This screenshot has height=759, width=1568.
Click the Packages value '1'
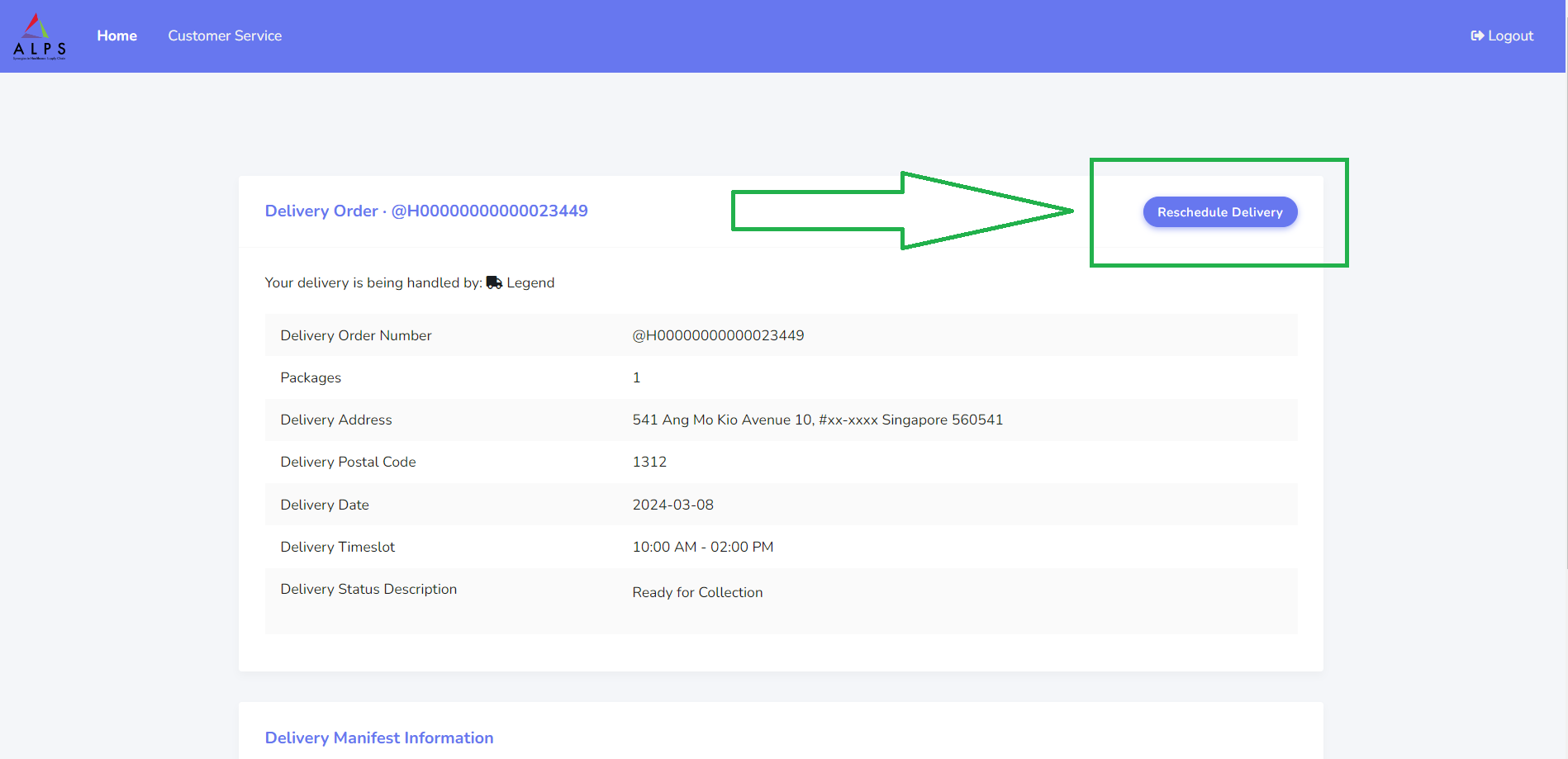(636, 377)
